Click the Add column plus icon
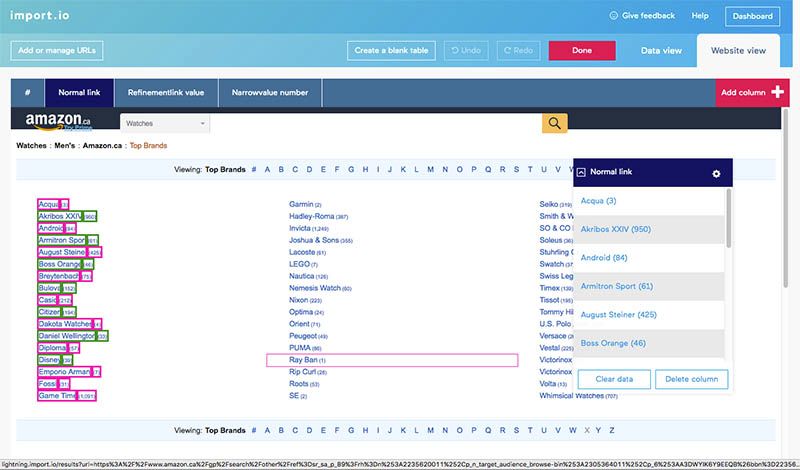Image resolution: width=800 pixels, height=470 pixels. [778, 92]
